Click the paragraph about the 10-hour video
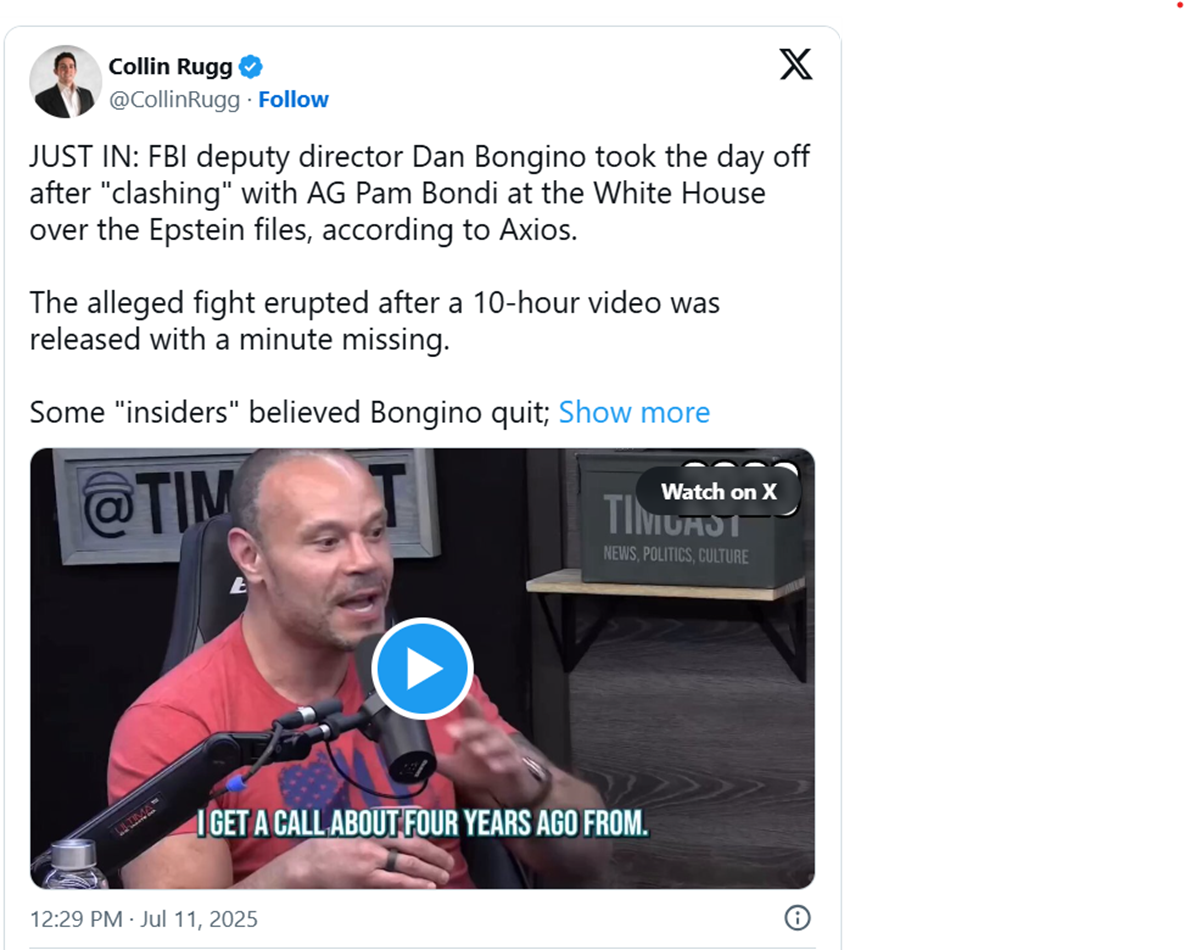This screenshot has height=950, width=1185. tap(375, 321)
